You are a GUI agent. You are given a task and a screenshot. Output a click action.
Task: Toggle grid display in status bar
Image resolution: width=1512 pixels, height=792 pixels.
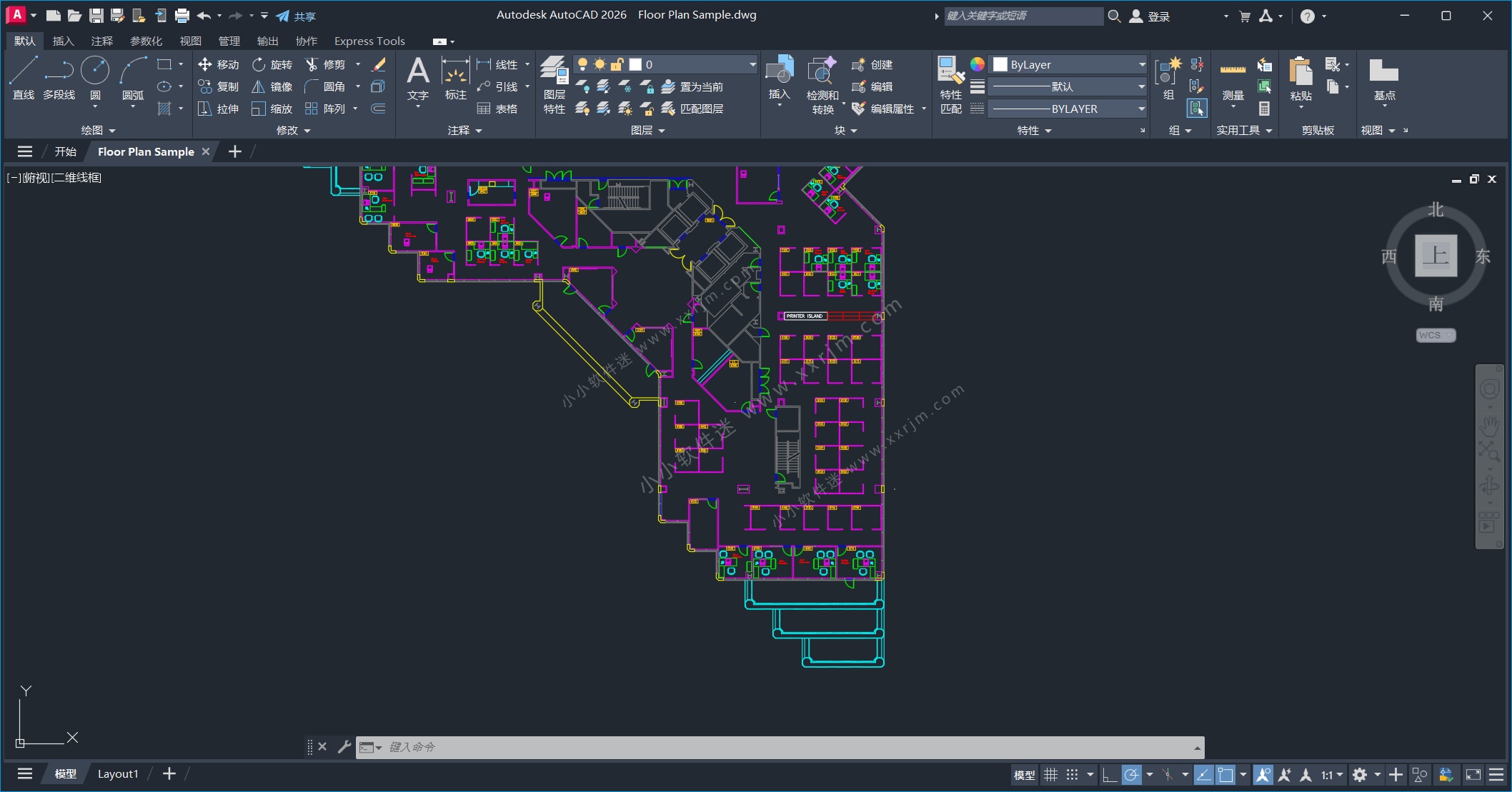1050,774
